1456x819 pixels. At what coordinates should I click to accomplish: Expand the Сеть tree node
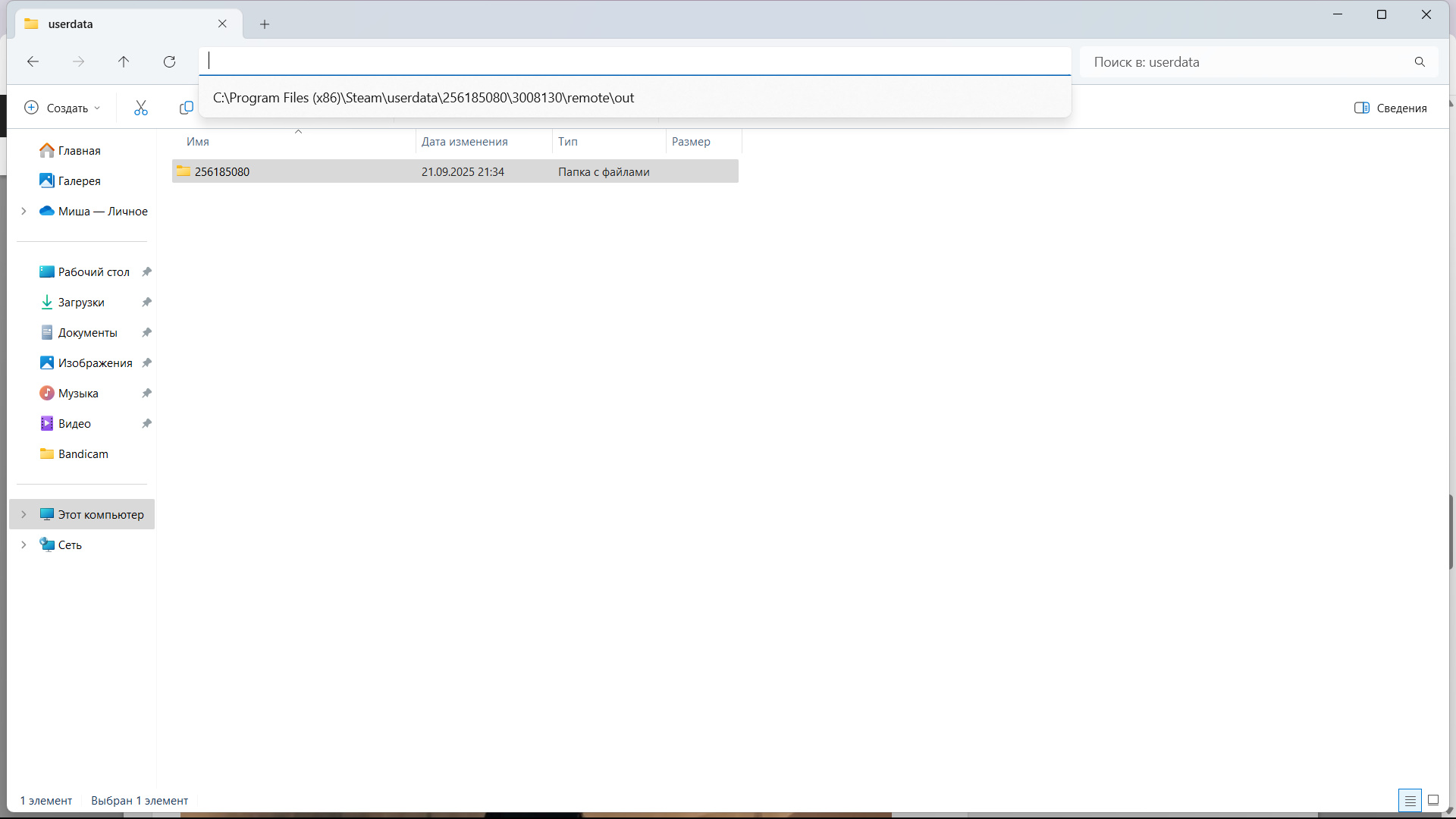24,544
